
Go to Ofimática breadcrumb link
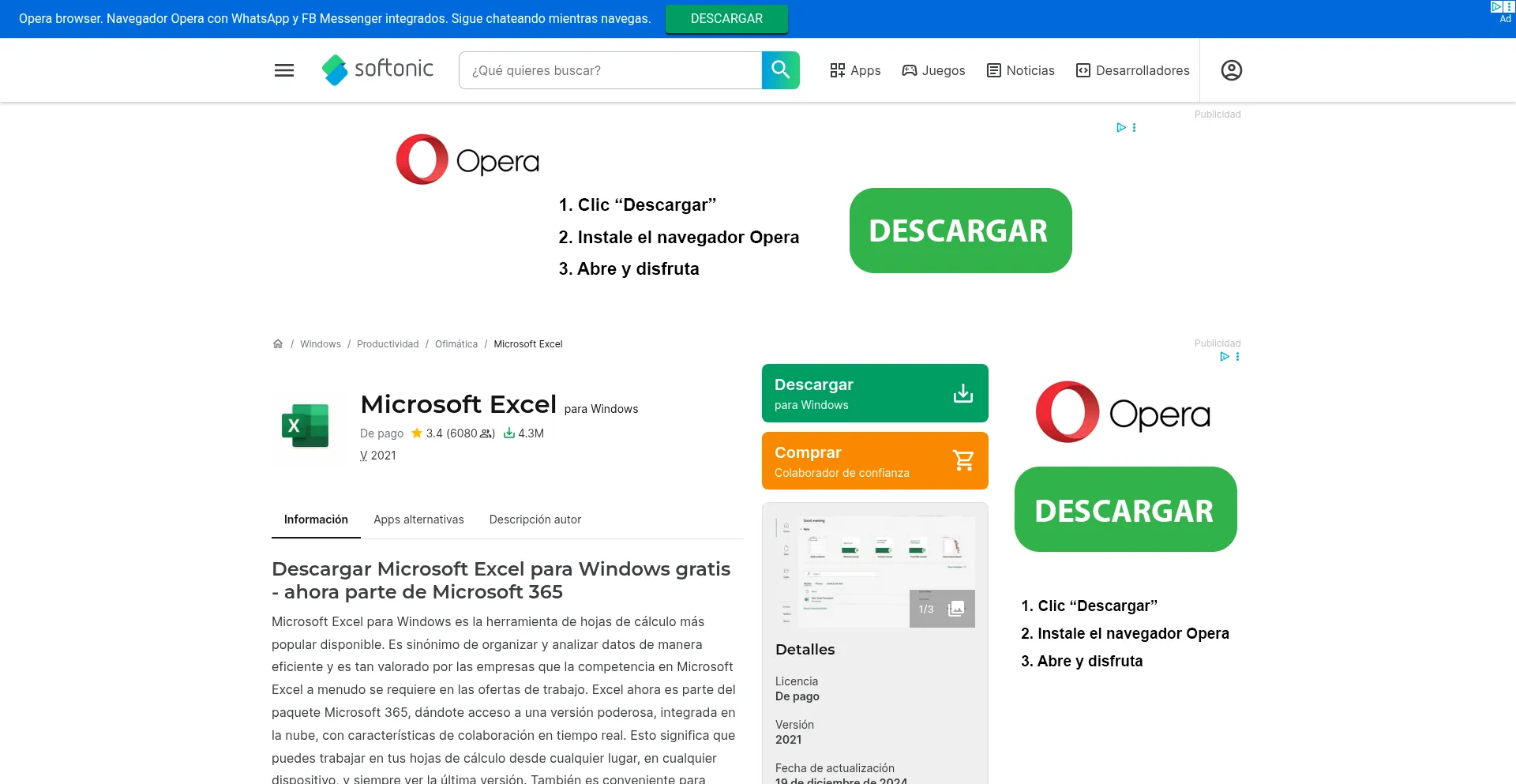click(x=456, y=344)
